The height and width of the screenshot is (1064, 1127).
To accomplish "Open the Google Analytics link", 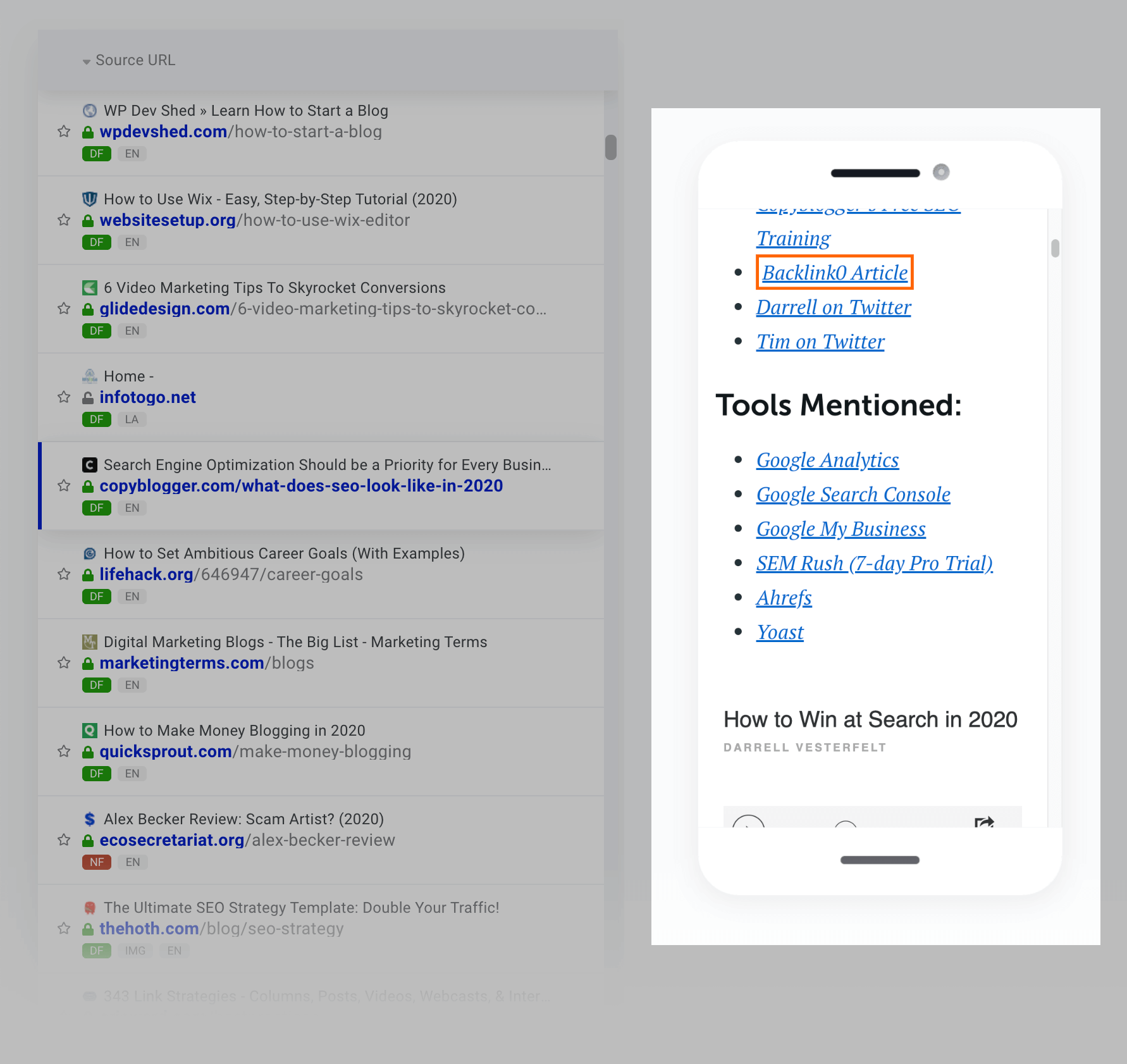I will 827,460.
